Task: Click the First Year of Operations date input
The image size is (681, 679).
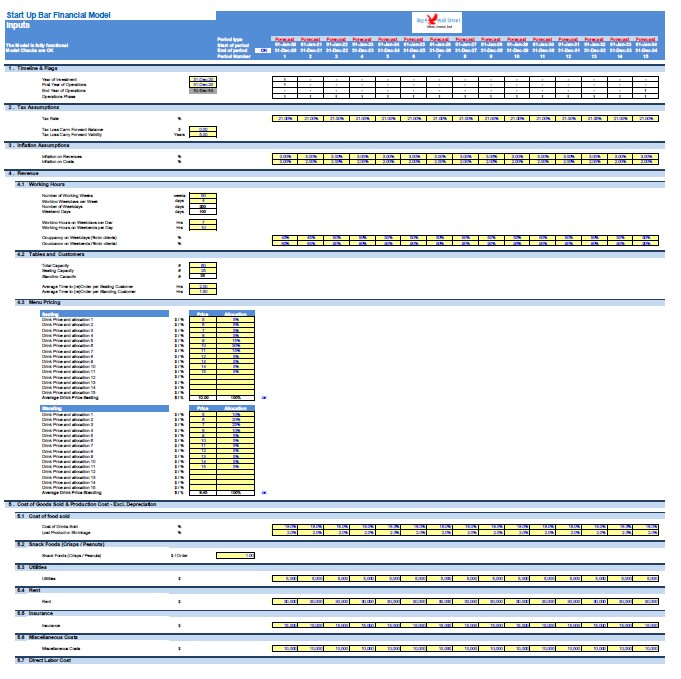Action: click(205, 85)
